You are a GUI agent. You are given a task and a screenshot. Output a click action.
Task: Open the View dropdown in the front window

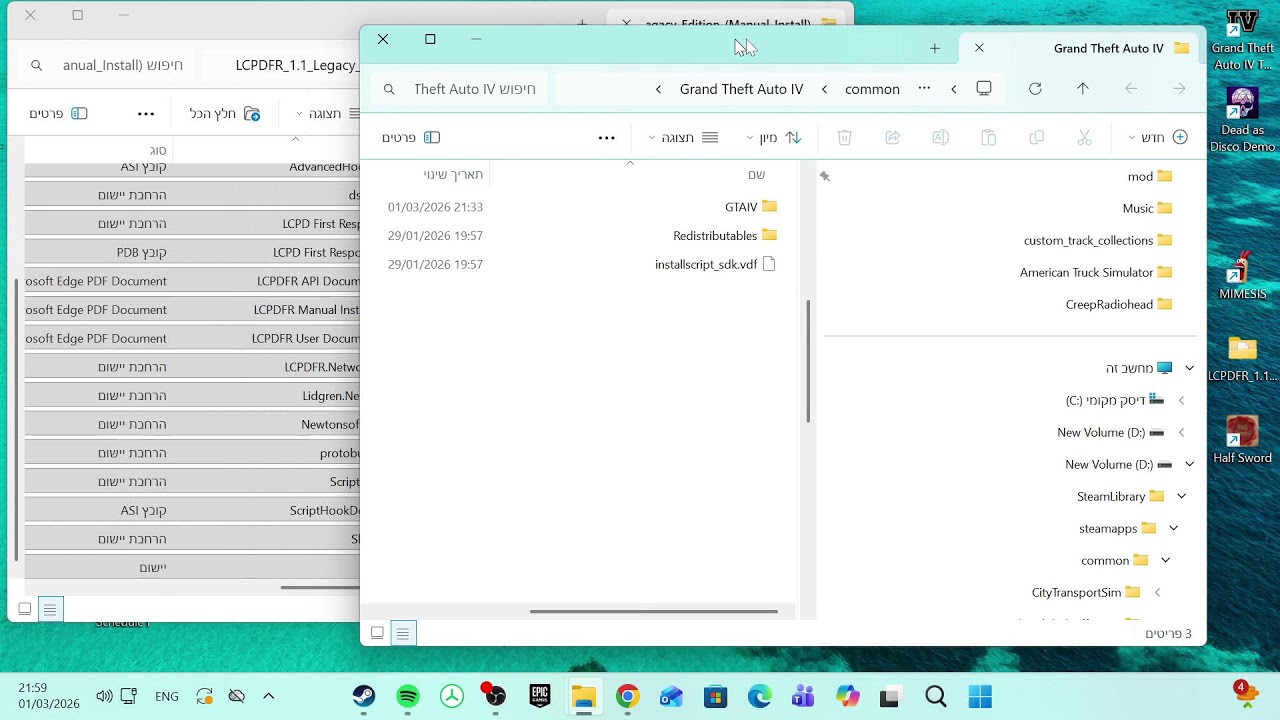pyautogui.click(x=683, y=138)
